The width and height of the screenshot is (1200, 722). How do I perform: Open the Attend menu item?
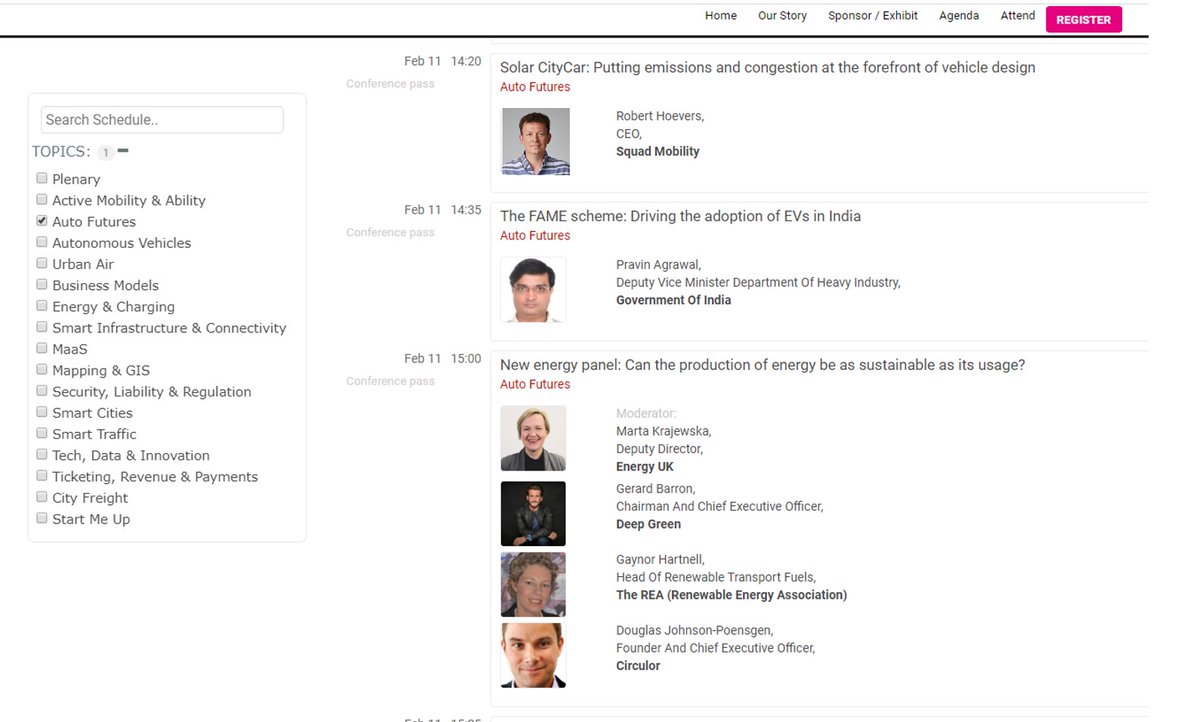(x=1018, y=16)
